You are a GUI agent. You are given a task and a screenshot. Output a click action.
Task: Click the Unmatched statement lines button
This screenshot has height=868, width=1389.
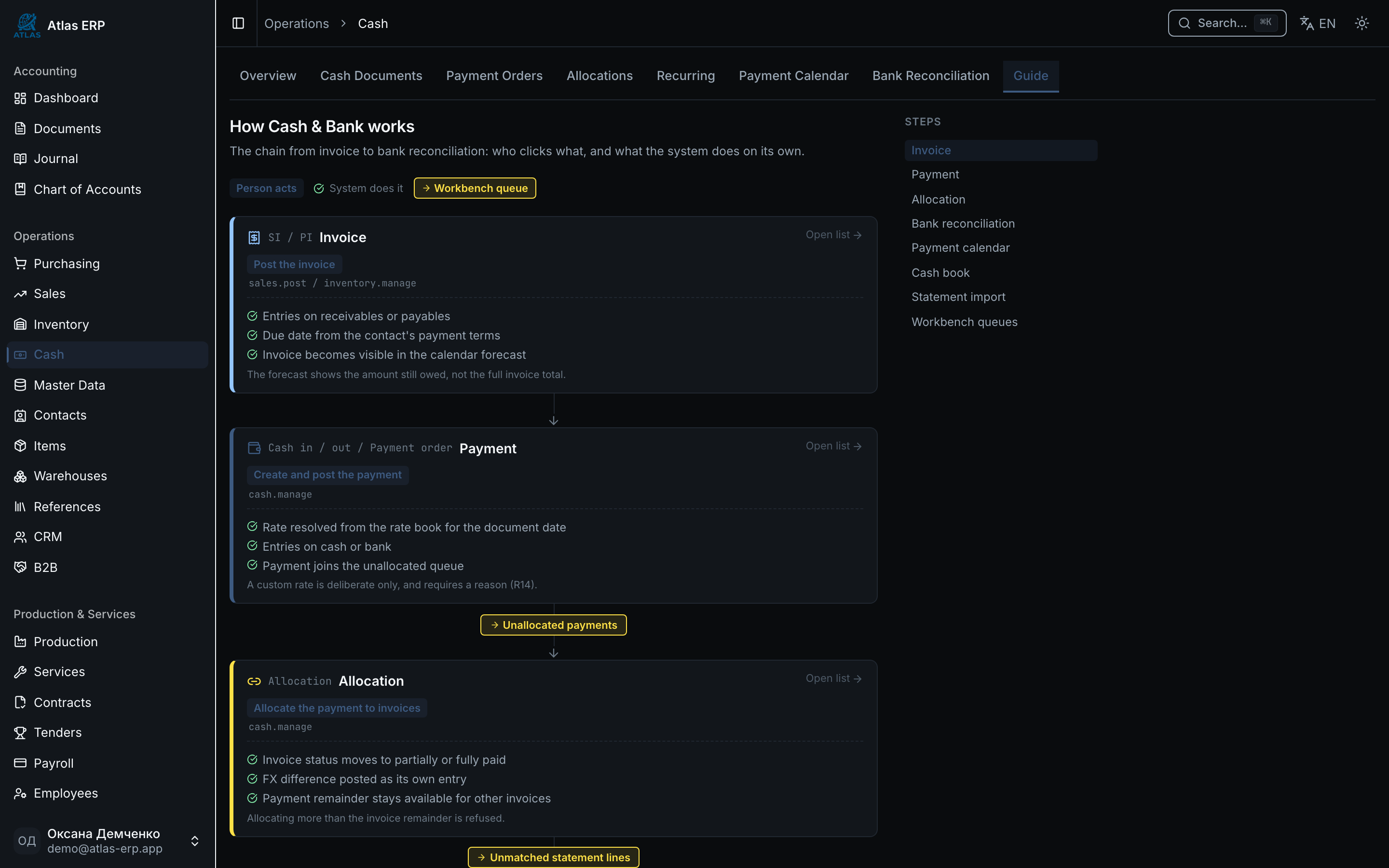click(553, 857)
